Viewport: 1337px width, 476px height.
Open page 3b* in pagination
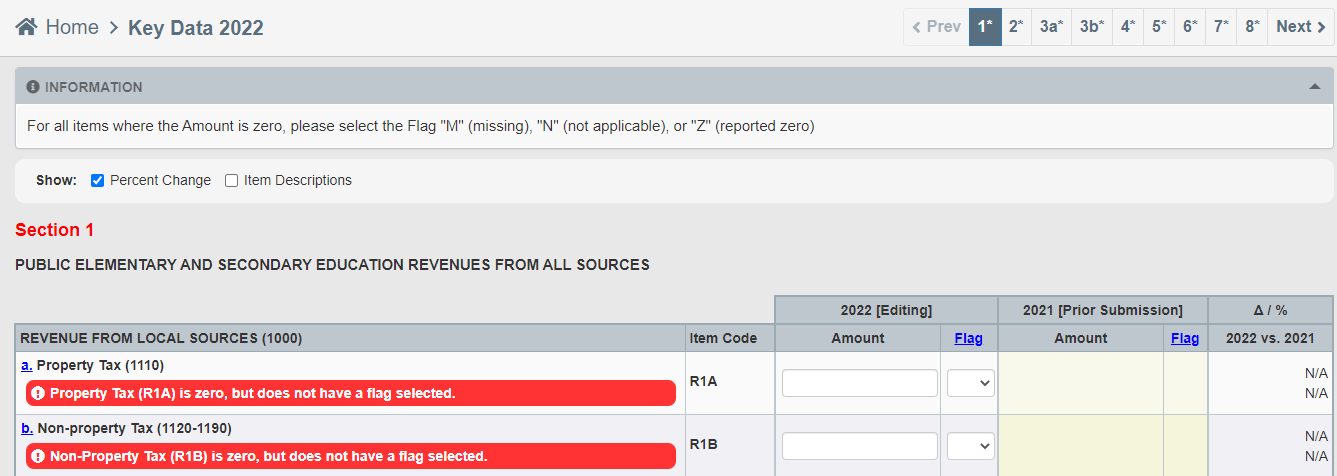tap(1092, 27)
